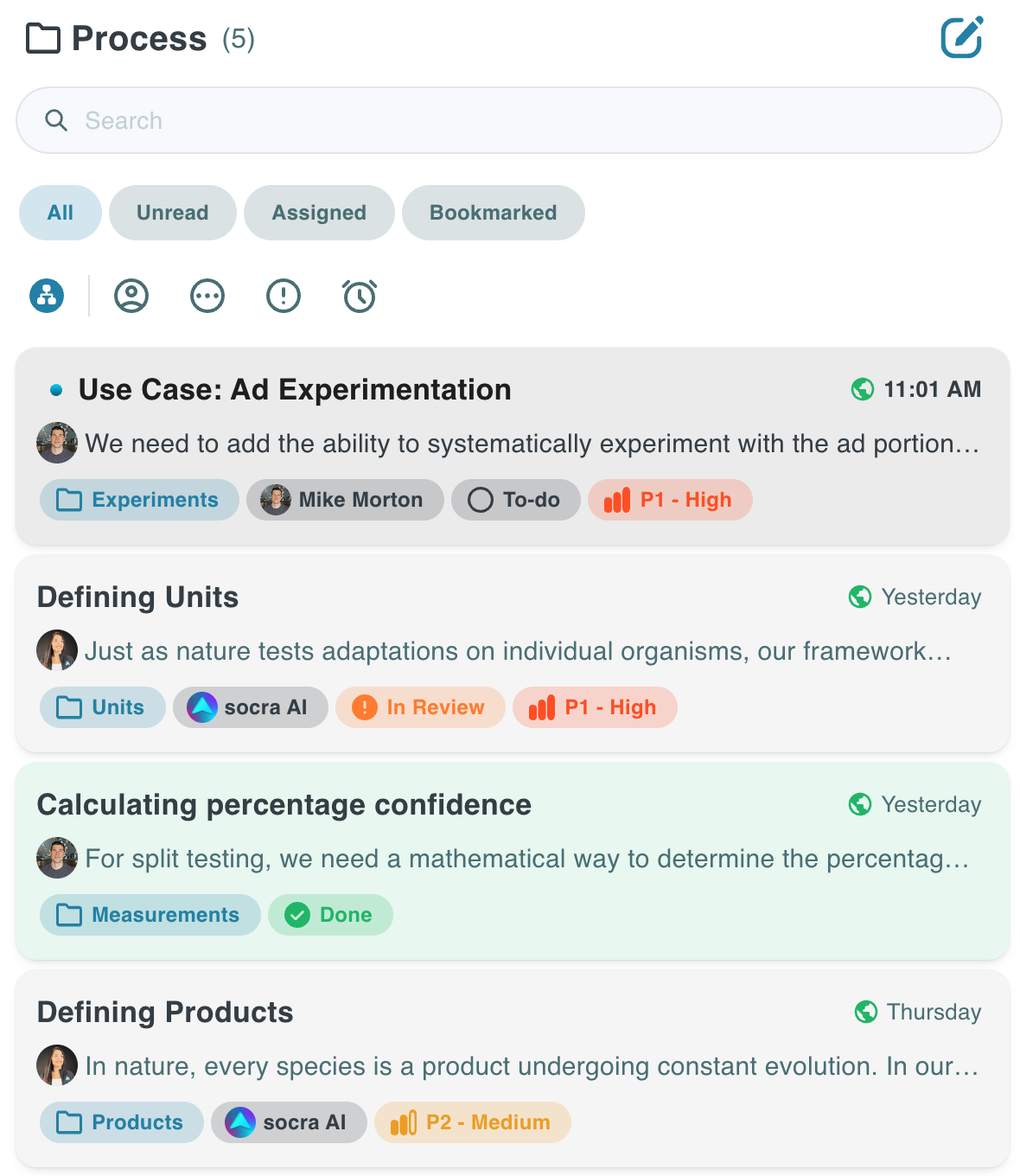Filter by assignee person icon

(131, 296)
